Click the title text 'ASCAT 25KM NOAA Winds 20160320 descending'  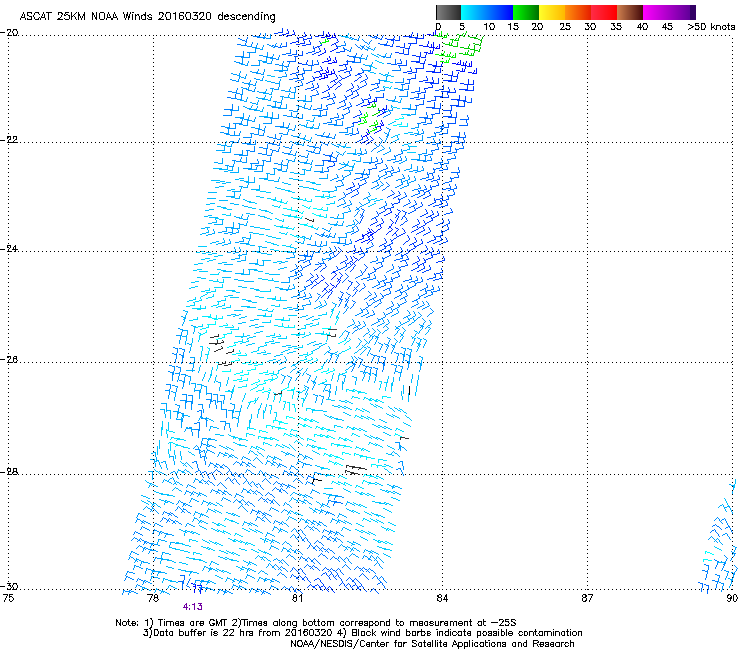[x=147, y=17]
